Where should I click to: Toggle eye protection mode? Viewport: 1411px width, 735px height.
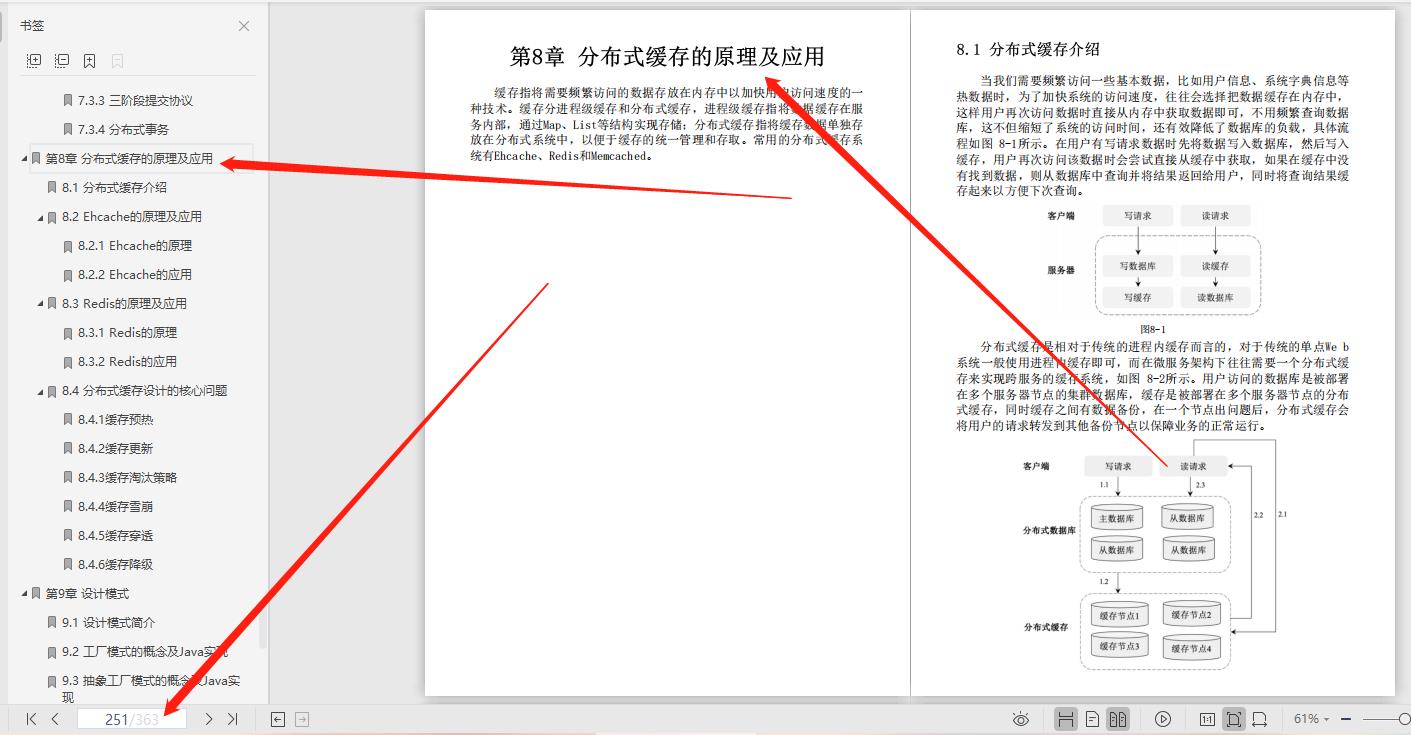(x=1021, y=719)
